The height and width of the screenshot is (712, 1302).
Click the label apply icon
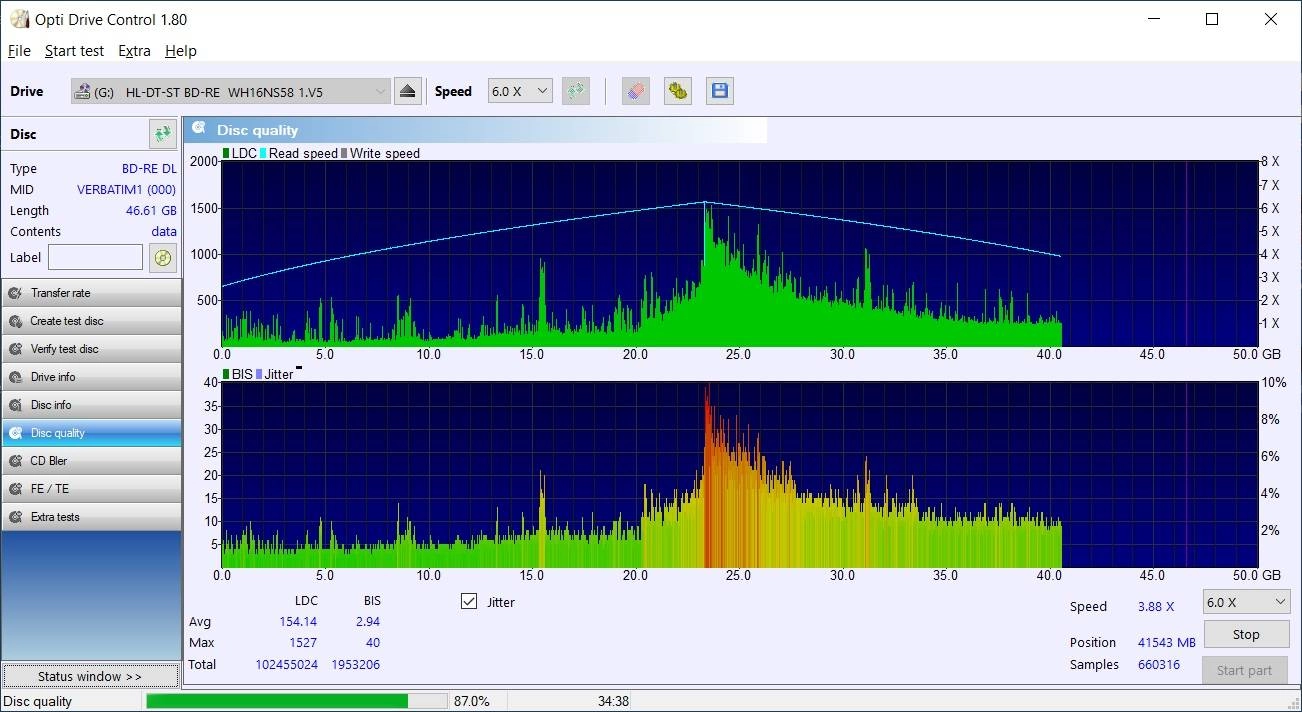[163, 257]
